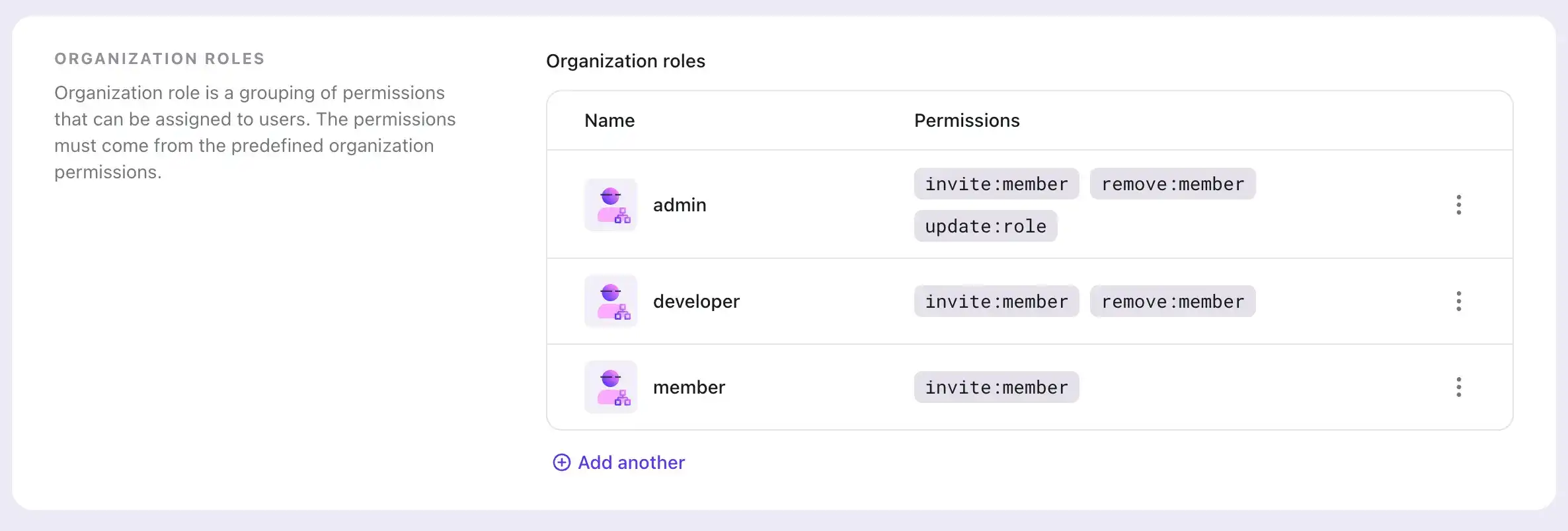Image resolution: width=1568 pixels, height=531 pixels.
Task: Click the update:role permission tag
Action: pyautogui.click(x=986, y=226)
